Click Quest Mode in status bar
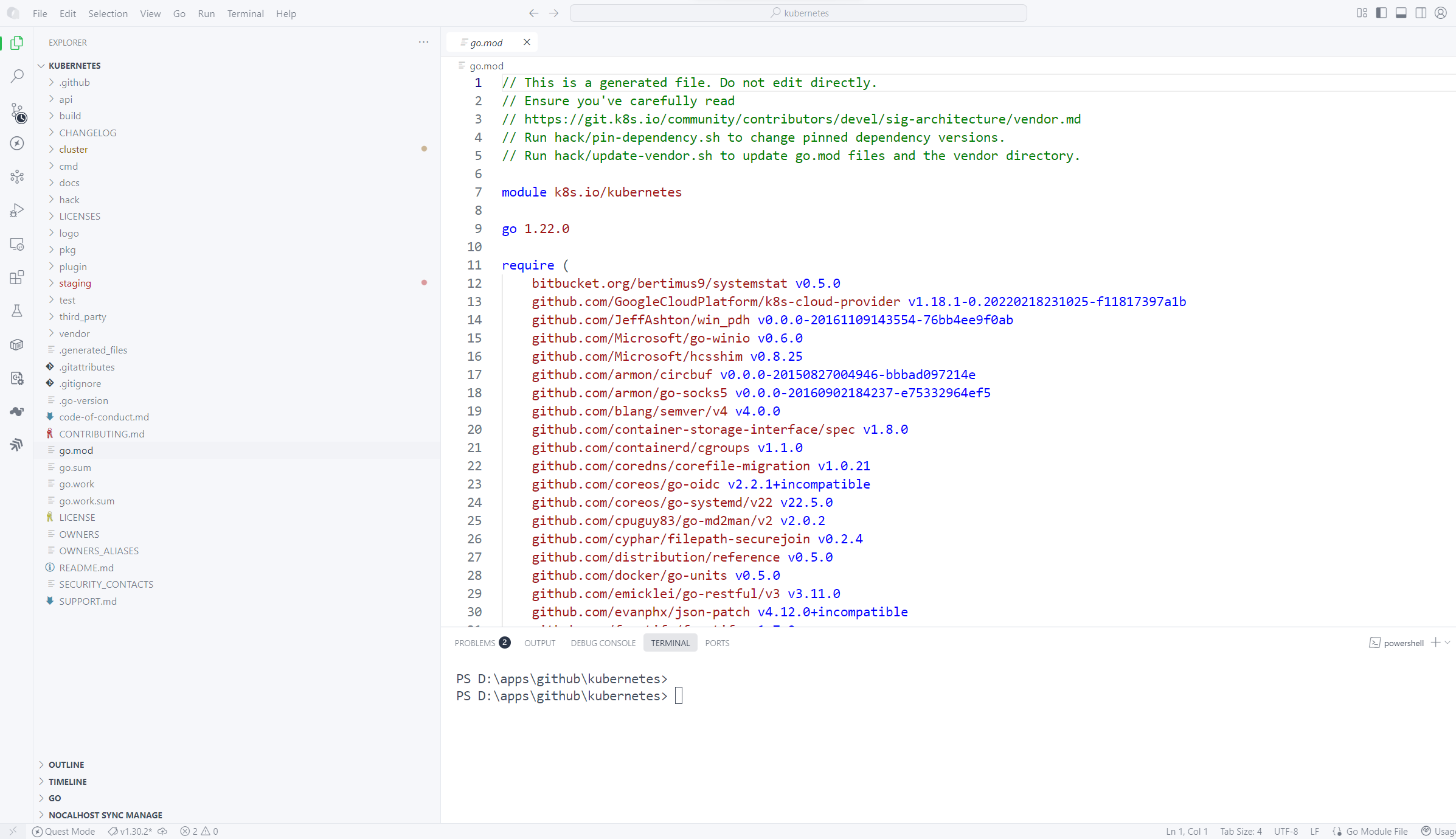Viewport: 1456px width, 839px height. click(x=64, y=831)
